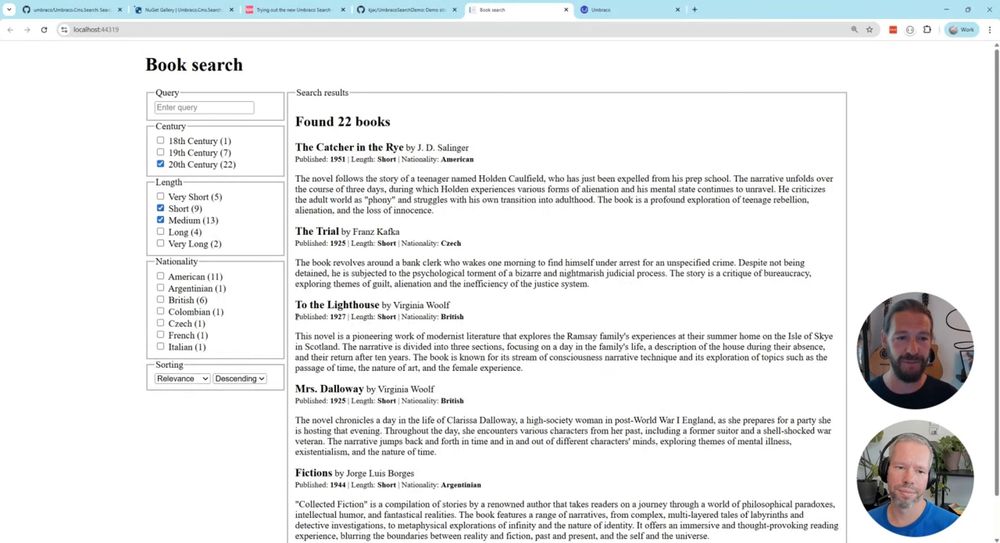Filter by Colombian nationality
1000x543 pixels.
coord(160,311)
